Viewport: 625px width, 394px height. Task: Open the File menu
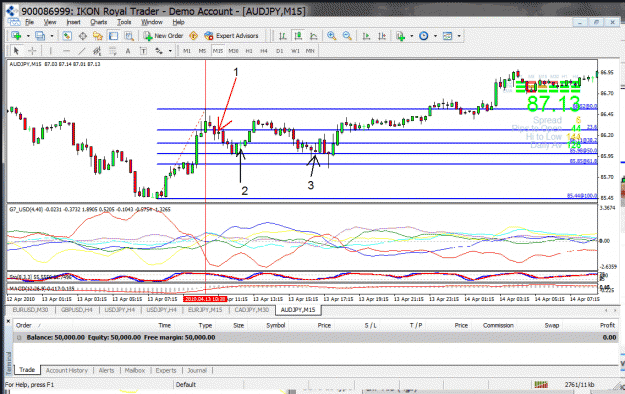pyautogui.click(x=29, y=22)
